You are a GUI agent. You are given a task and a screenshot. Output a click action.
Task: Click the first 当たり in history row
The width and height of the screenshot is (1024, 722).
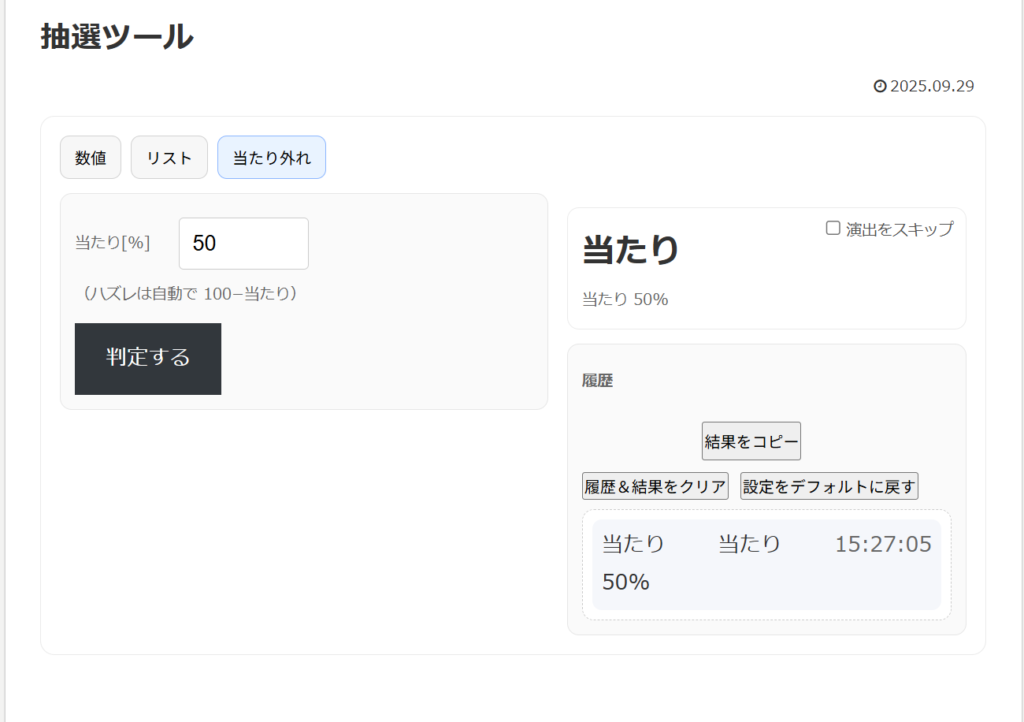[x=633, y=544]
